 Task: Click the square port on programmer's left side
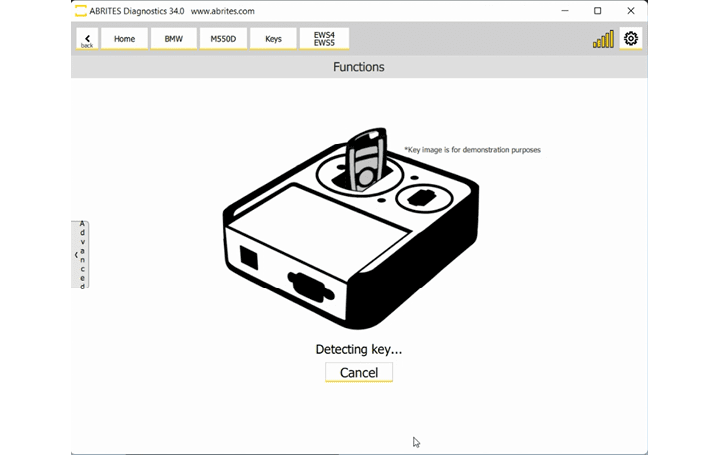[x=248, y=259]
